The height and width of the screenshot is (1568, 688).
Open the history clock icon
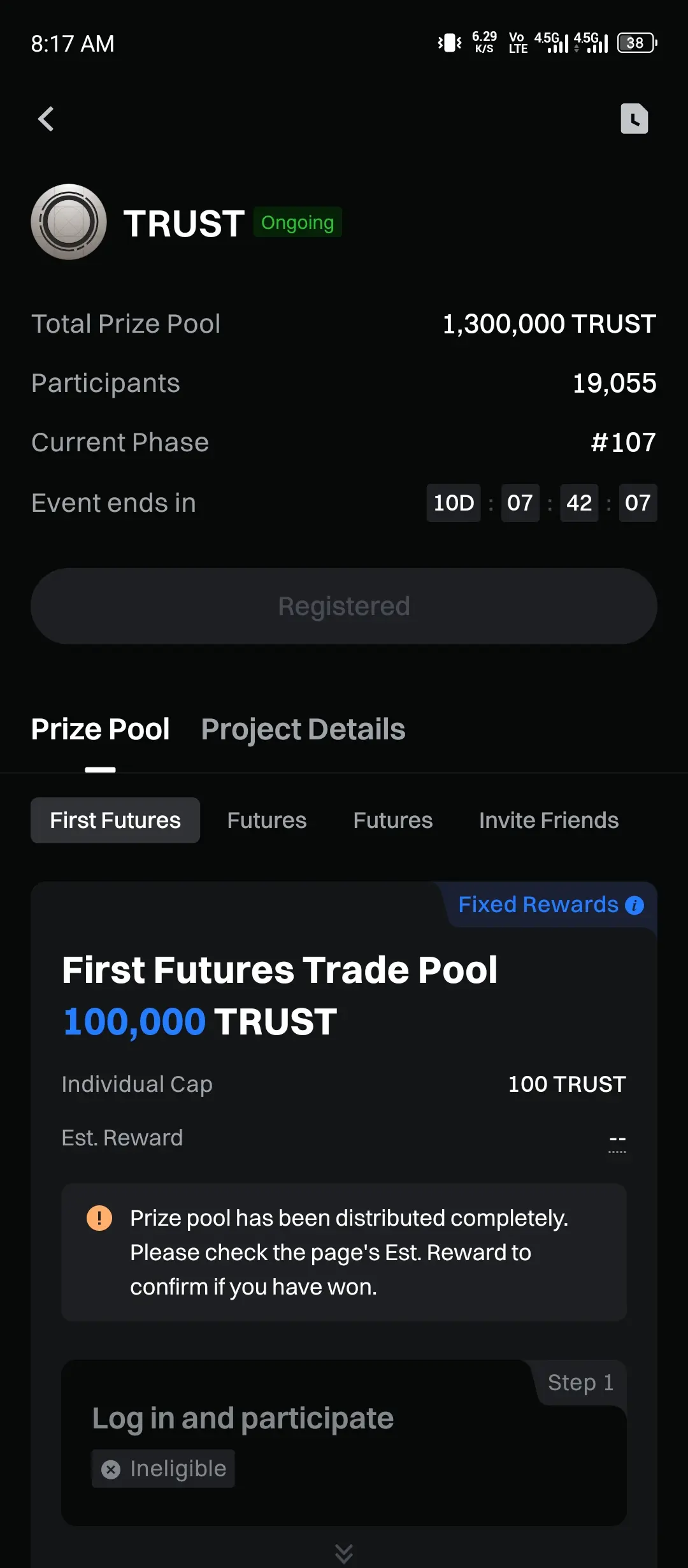coord(634,119)
